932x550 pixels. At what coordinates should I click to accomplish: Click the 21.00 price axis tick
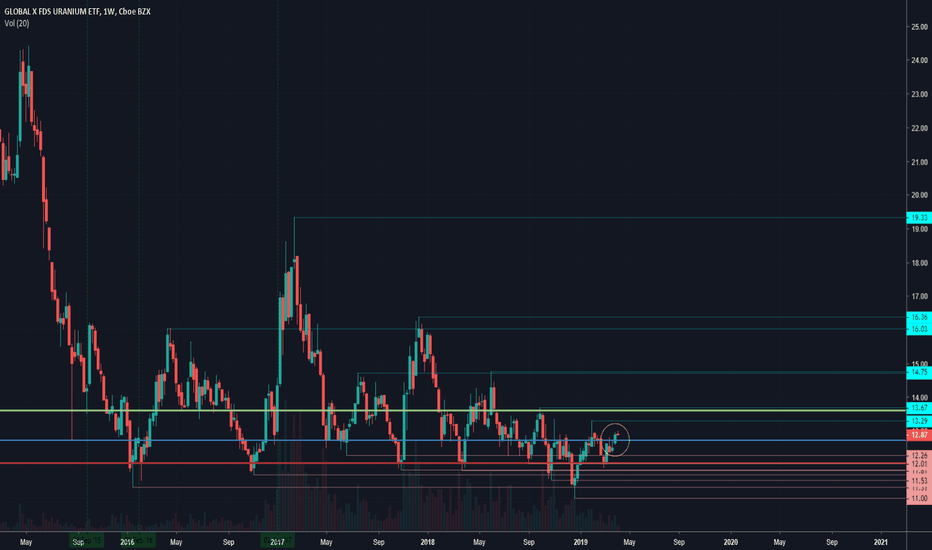920,162
